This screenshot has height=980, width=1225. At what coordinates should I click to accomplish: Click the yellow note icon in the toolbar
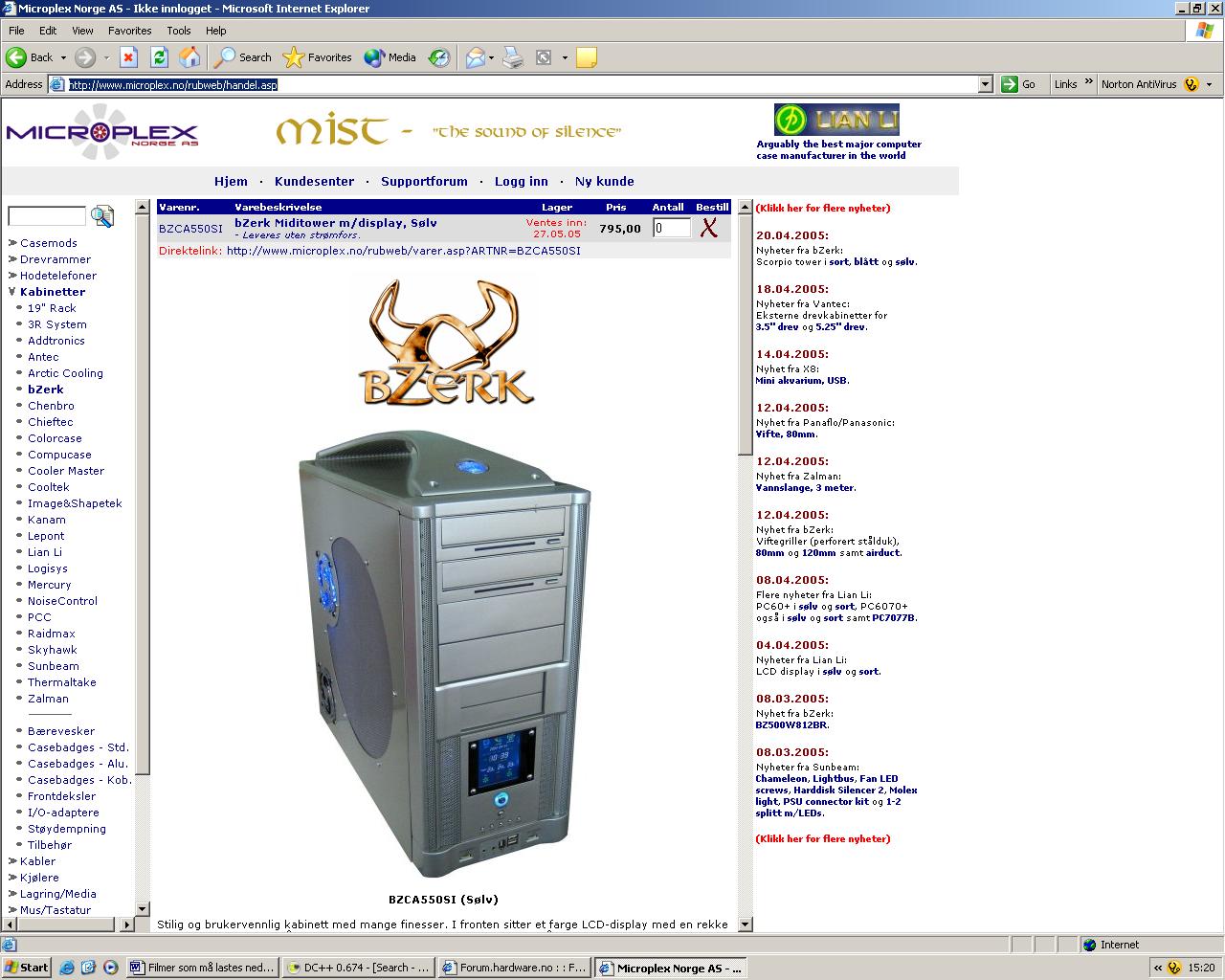(x=587, y=57)
